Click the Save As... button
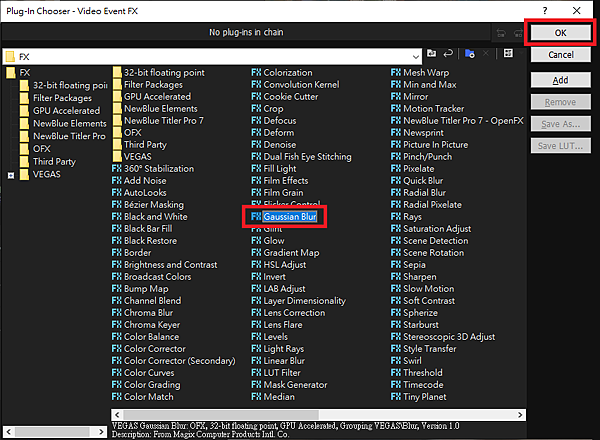The height and width of the screenshot is (440, 600). coord(561,124)
